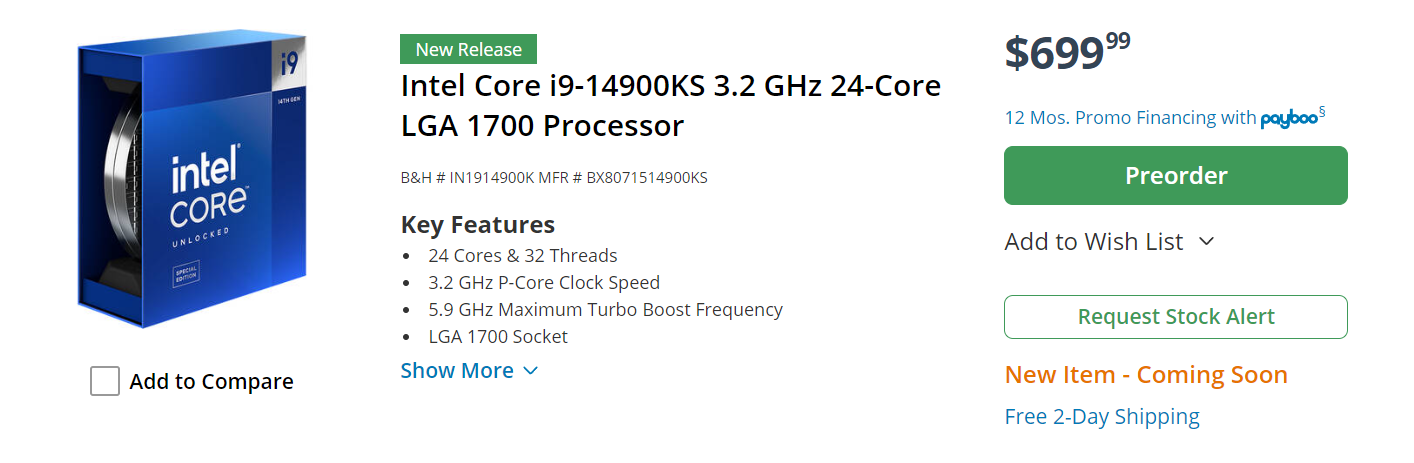The height and width of the screenshot is (463, 1414).
Task: Click the Add to Compare label text
Action: [211, 382]
